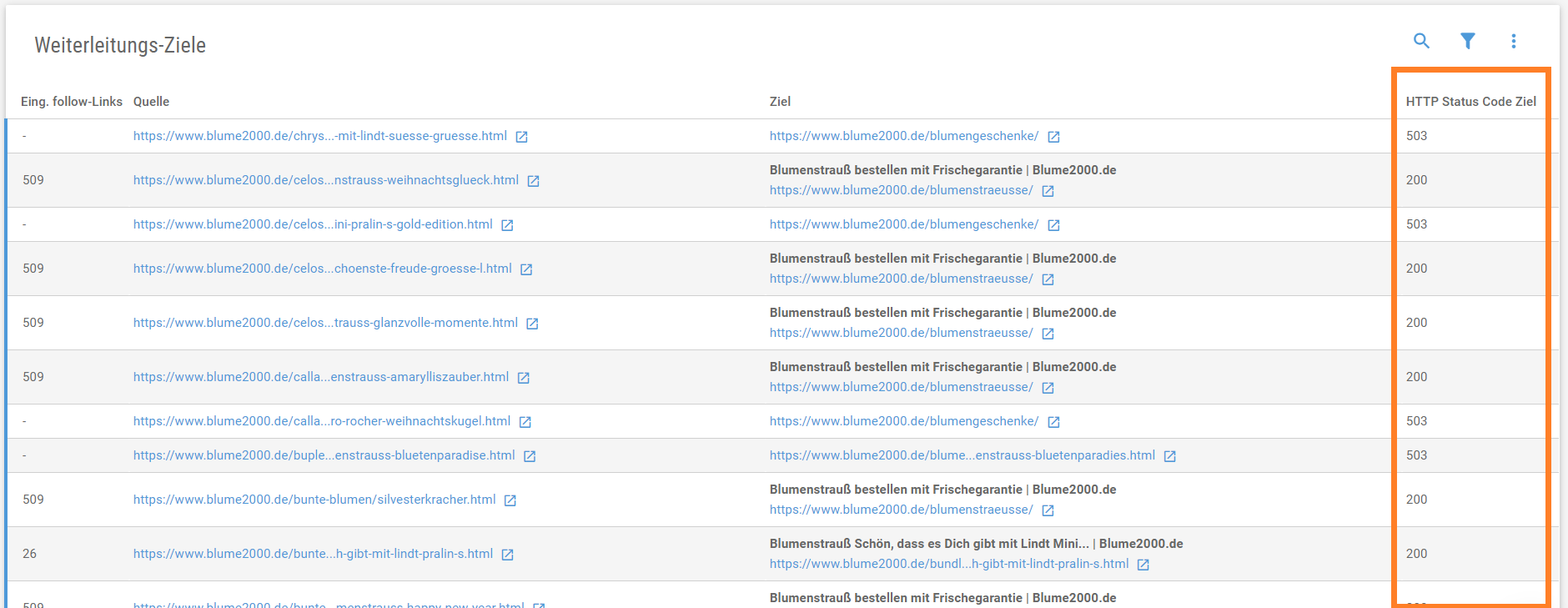The width and height of the screenshot is (1568, 608).
Task: Sort by HTTP Status Code Ziel header
Action: 1471,102
